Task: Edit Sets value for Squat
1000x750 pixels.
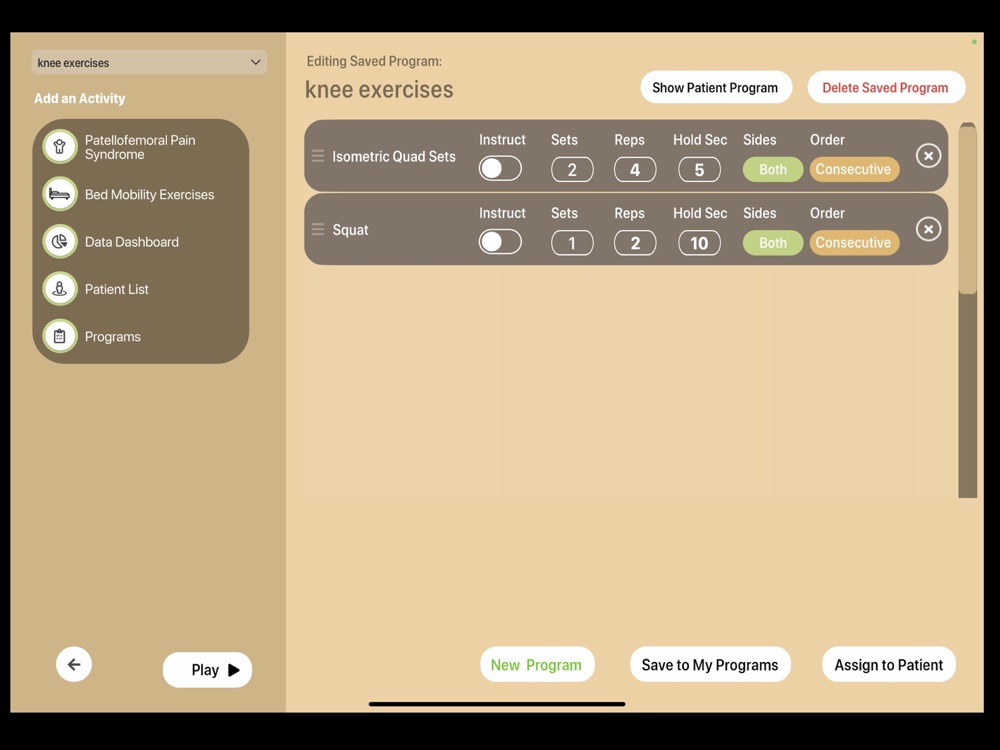Action: 572,243
